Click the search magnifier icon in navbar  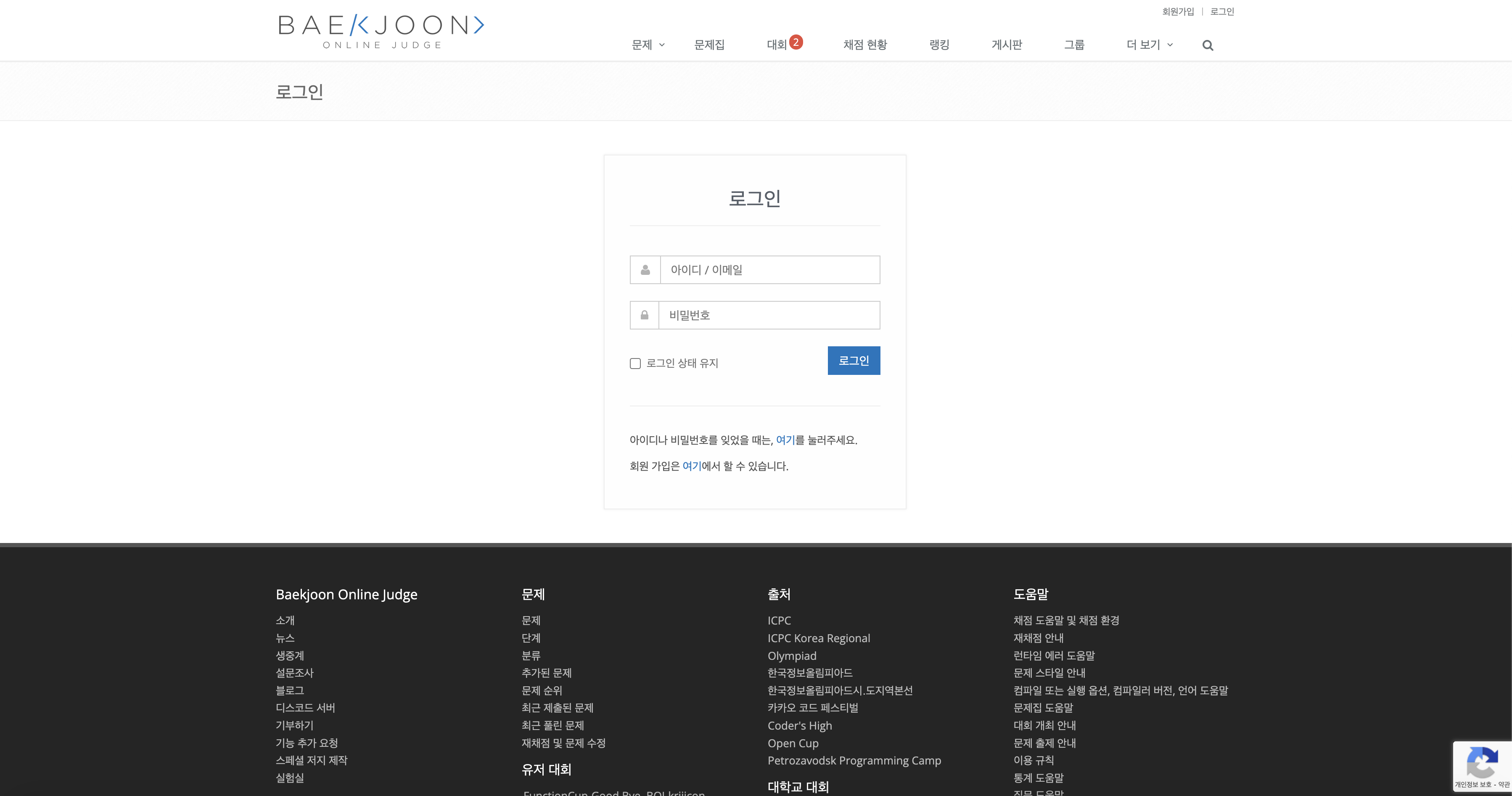point(1207,45)
